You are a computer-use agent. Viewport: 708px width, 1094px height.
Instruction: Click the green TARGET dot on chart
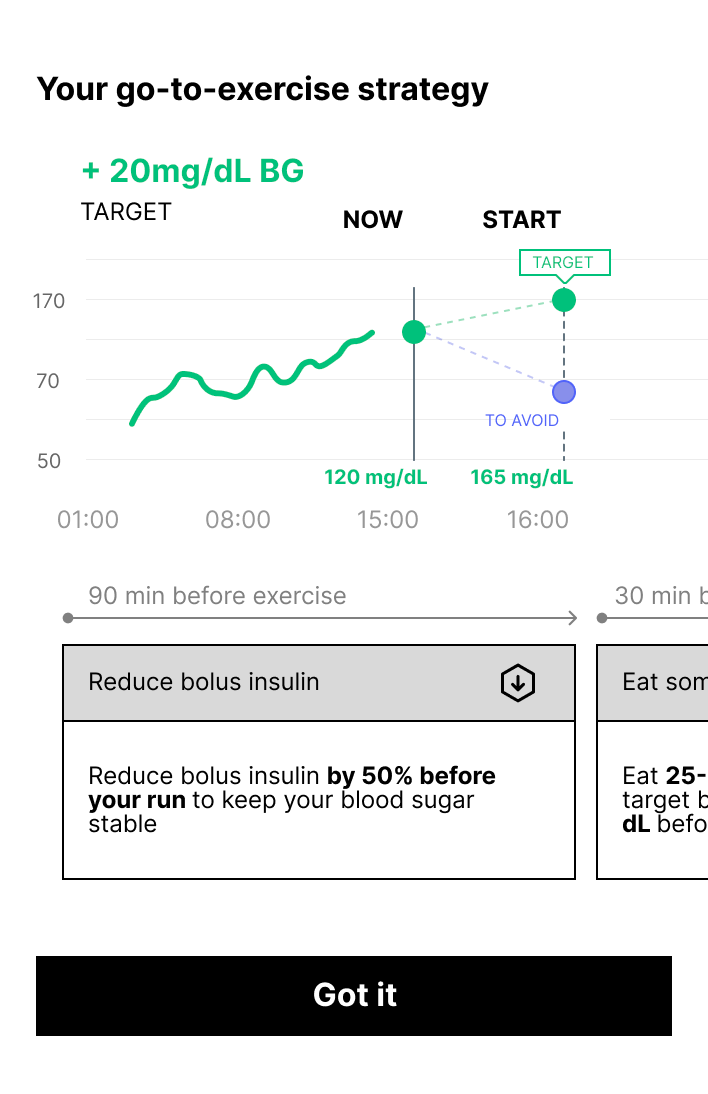tap(564, 300)
